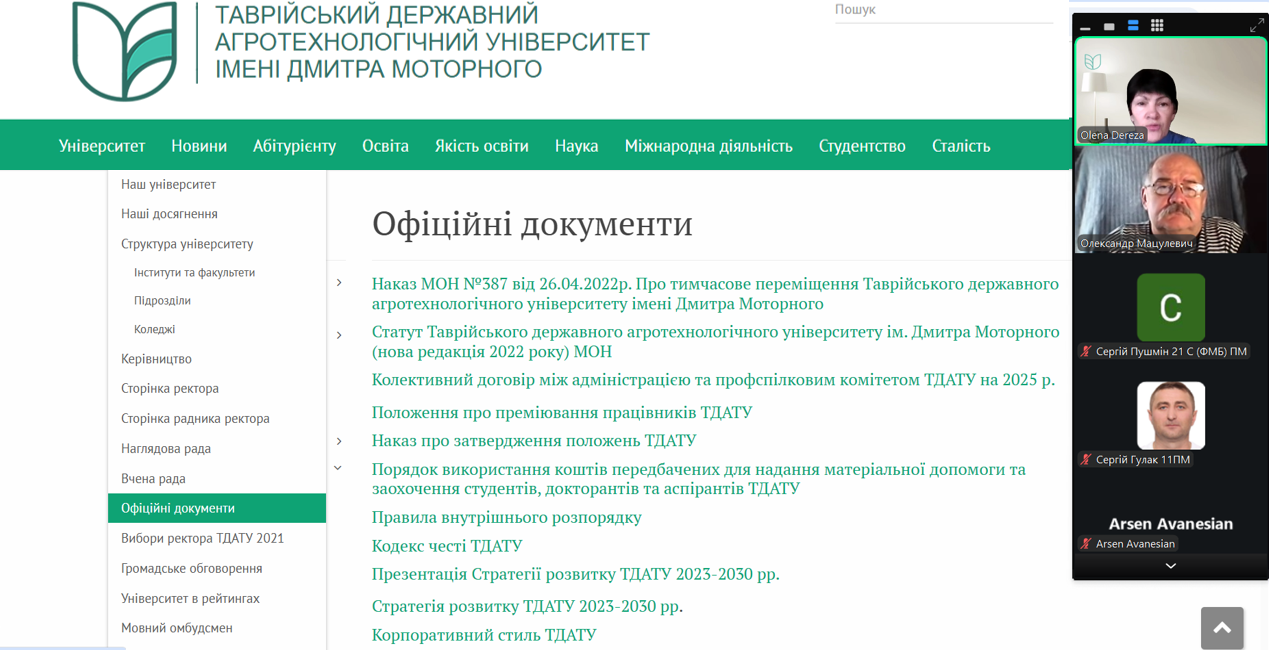The width and height of the screenshot is (1269, 650).
Task: Open Статут ТДАТУ нова редакція link
Action: pyautogui.click(x=715, y=341)
